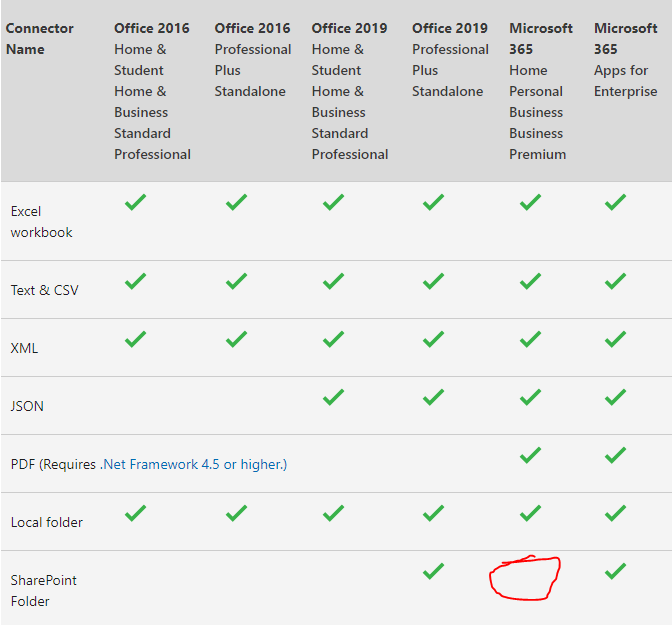
Task: Click the Office 2016 Home & Student column header
Action: coord(152,91)
